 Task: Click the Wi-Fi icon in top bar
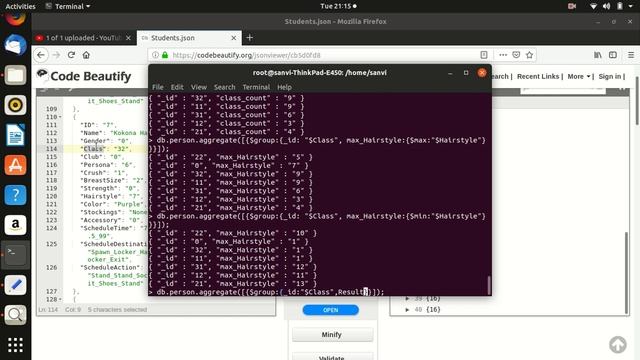click(593, 6)
